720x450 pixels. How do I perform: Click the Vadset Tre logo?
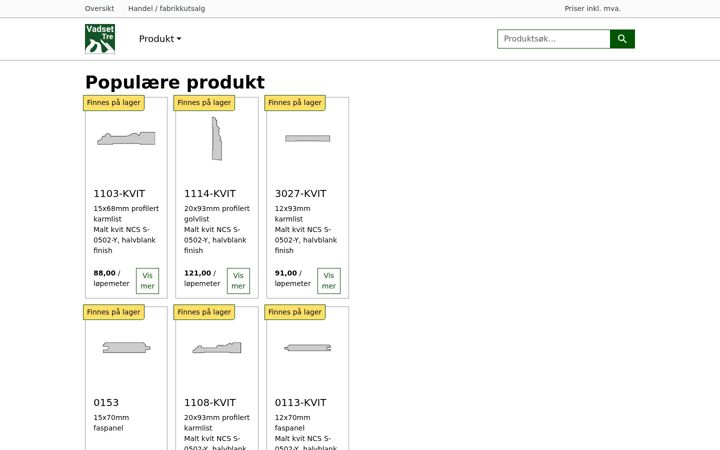[x=100, y=39]
